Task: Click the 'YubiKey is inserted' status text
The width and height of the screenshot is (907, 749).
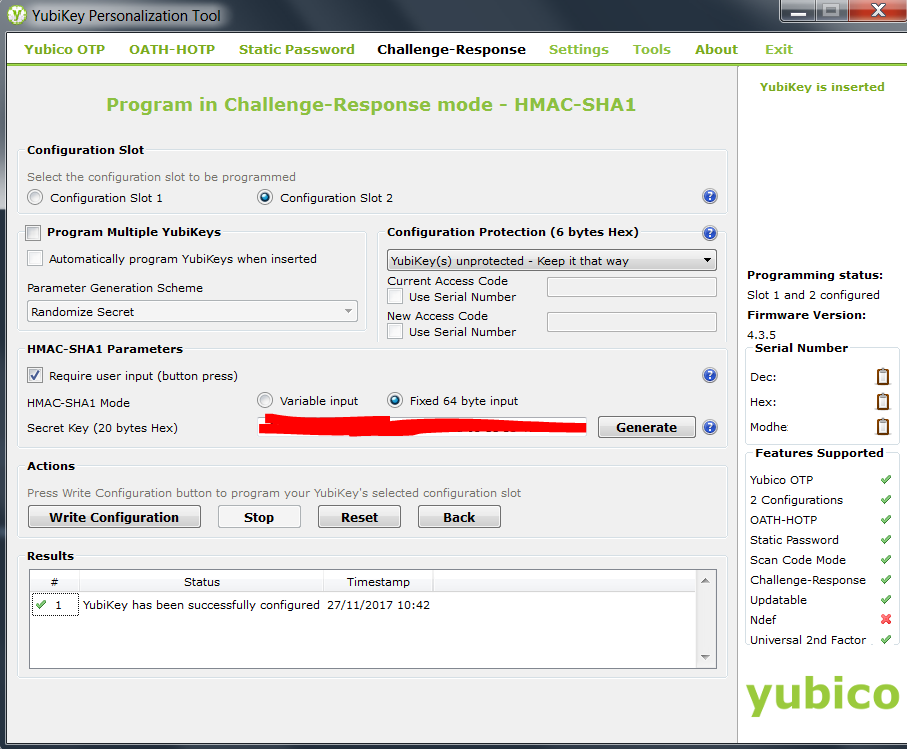Action: [822, 87]
